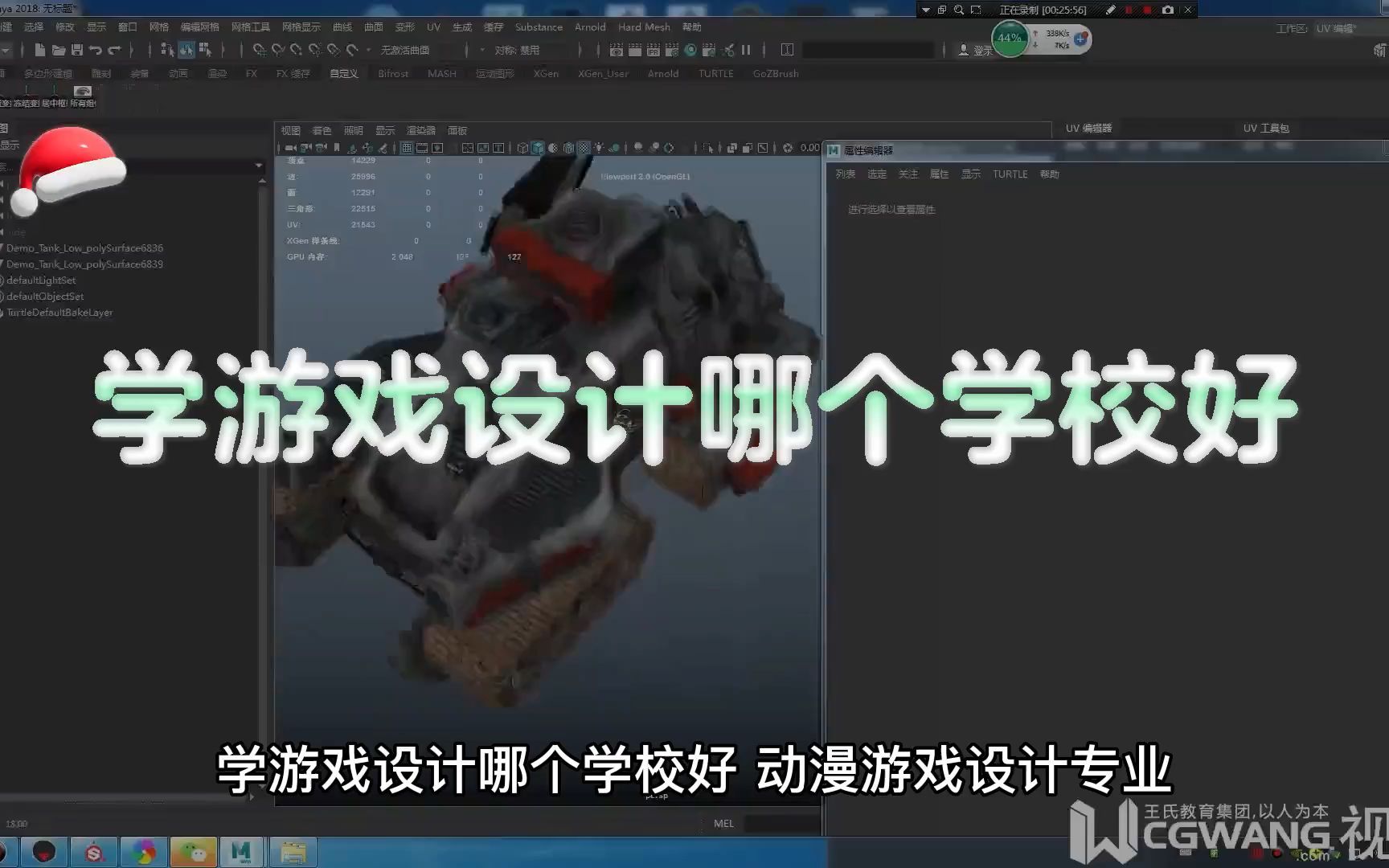This screenshot has width=1389, height=868.
Task: Click the Open Scene folder icon
Action: coord(59,50)
